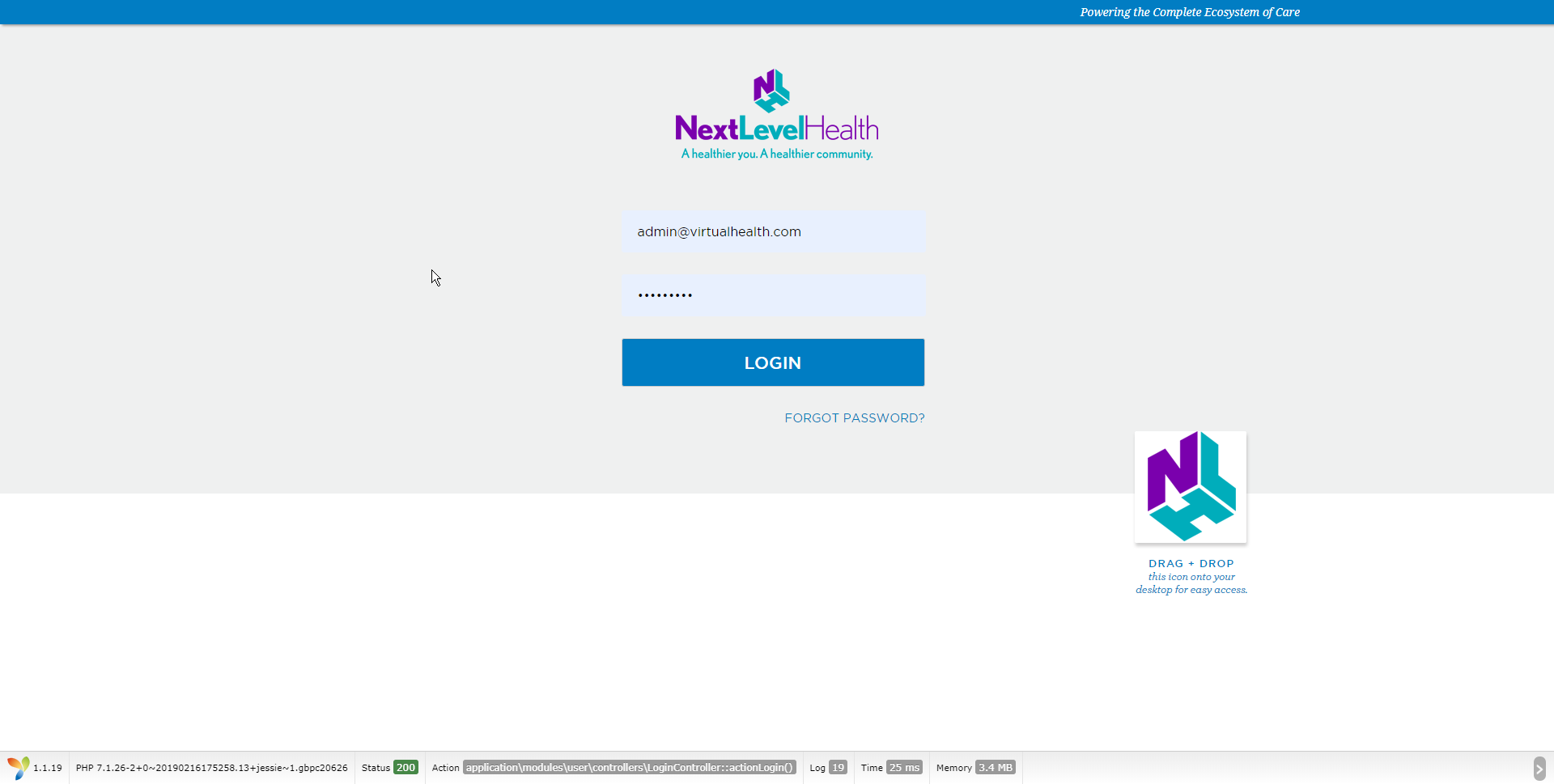Collapse the debug toolbar with the arrow

click(1539, 768)
